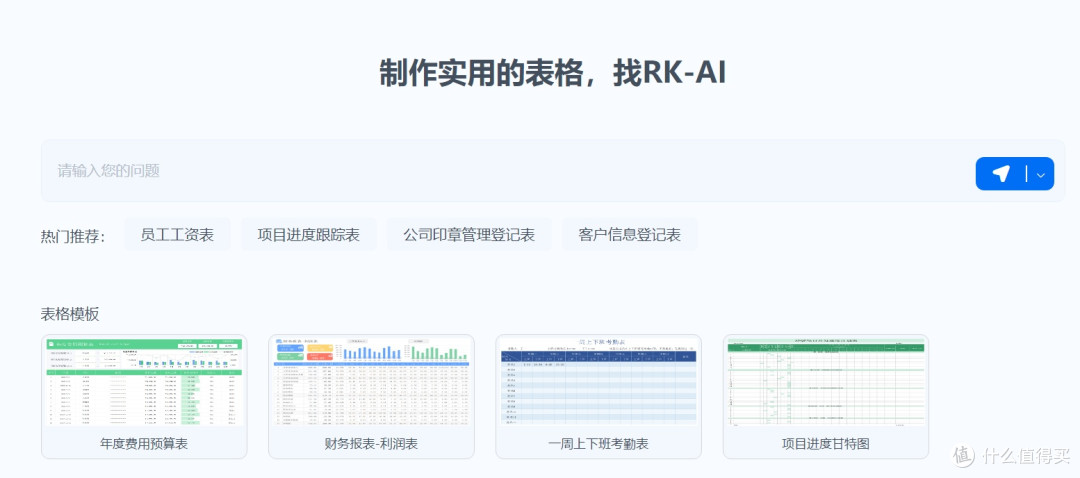This screenshot has width=1080, height=478.
Task: Click the 制作实用的表格，找RK-AI headline
Action: click(x=552, y=73)
